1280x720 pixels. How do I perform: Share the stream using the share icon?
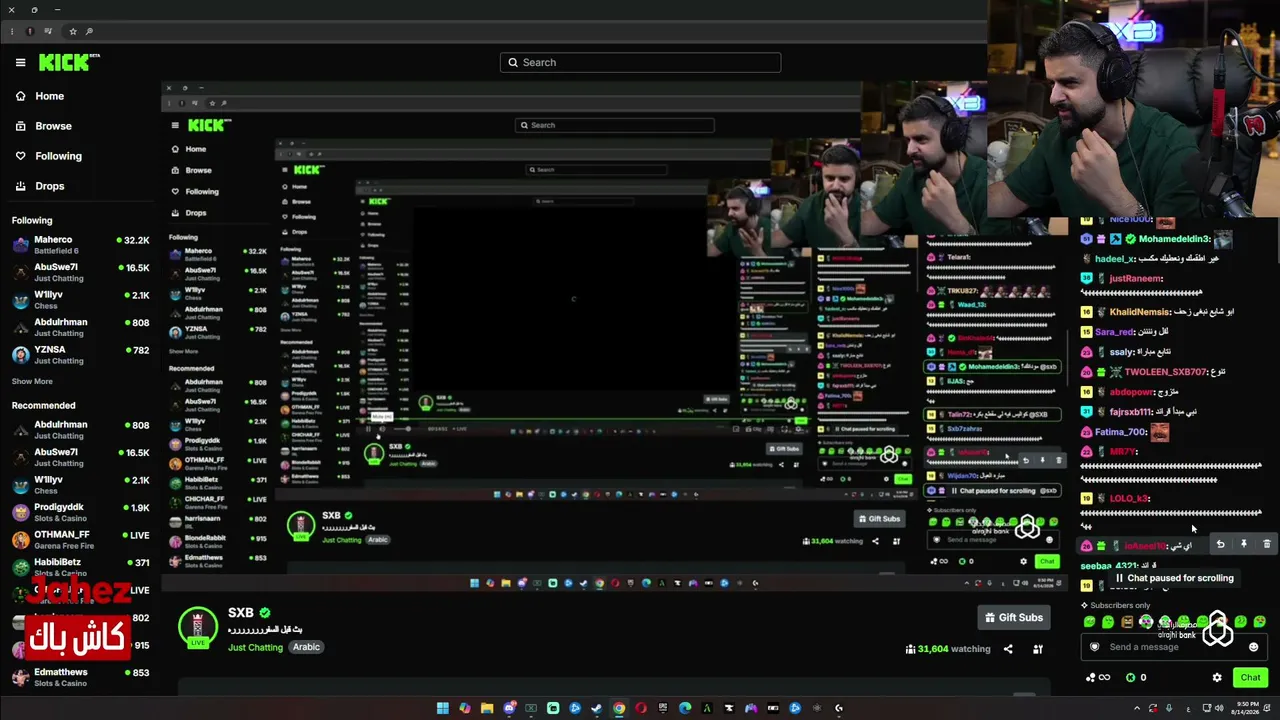(x=1008, y=649)
